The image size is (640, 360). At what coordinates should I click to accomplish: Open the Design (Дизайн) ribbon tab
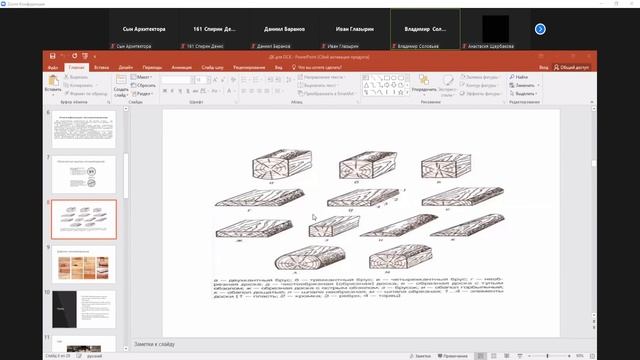[126, 67]
